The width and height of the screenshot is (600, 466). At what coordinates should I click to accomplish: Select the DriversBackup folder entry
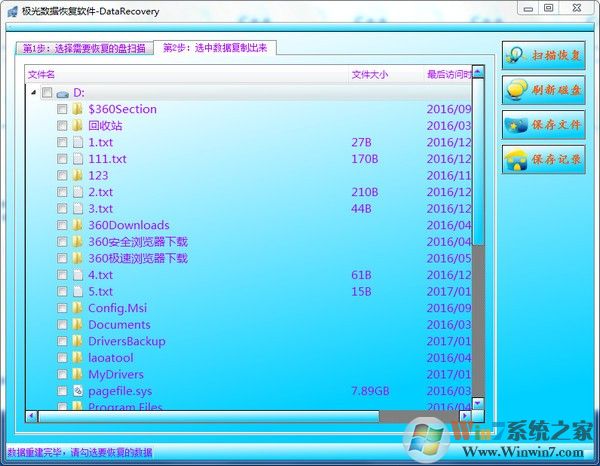tap(126, 341)
